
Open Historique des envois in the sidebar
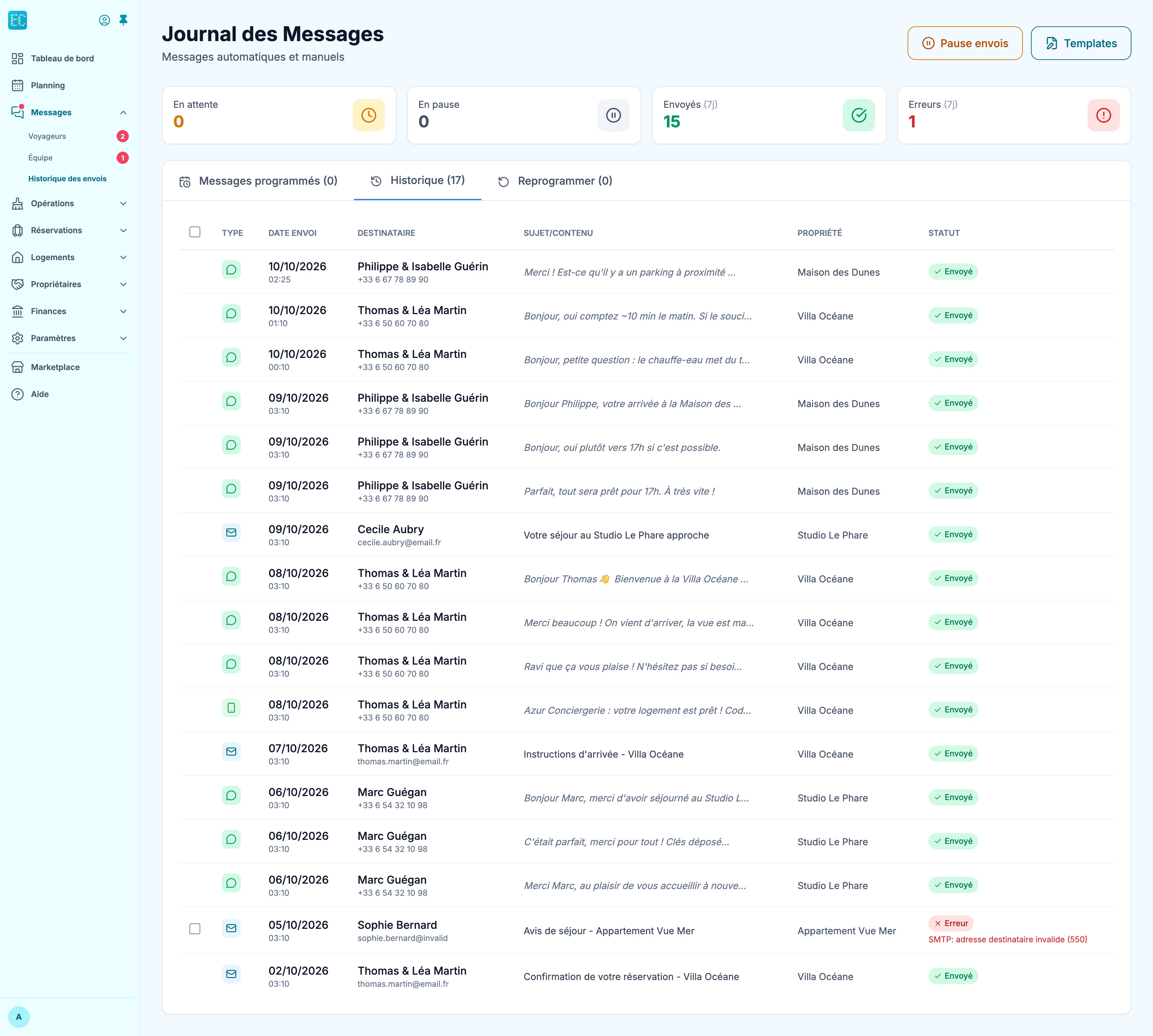coord(67,179)
